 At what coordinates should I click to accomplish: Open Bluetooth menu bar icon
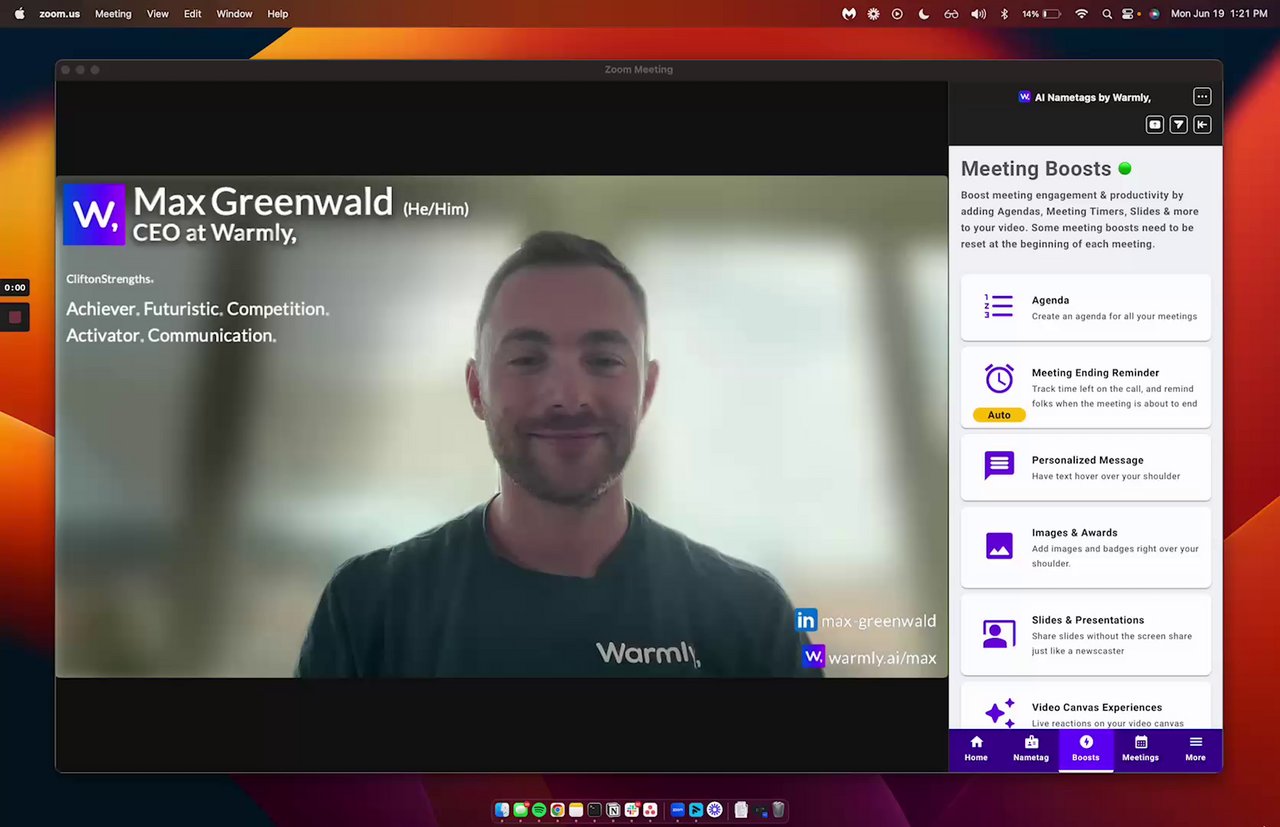(x=1005, y=14)
